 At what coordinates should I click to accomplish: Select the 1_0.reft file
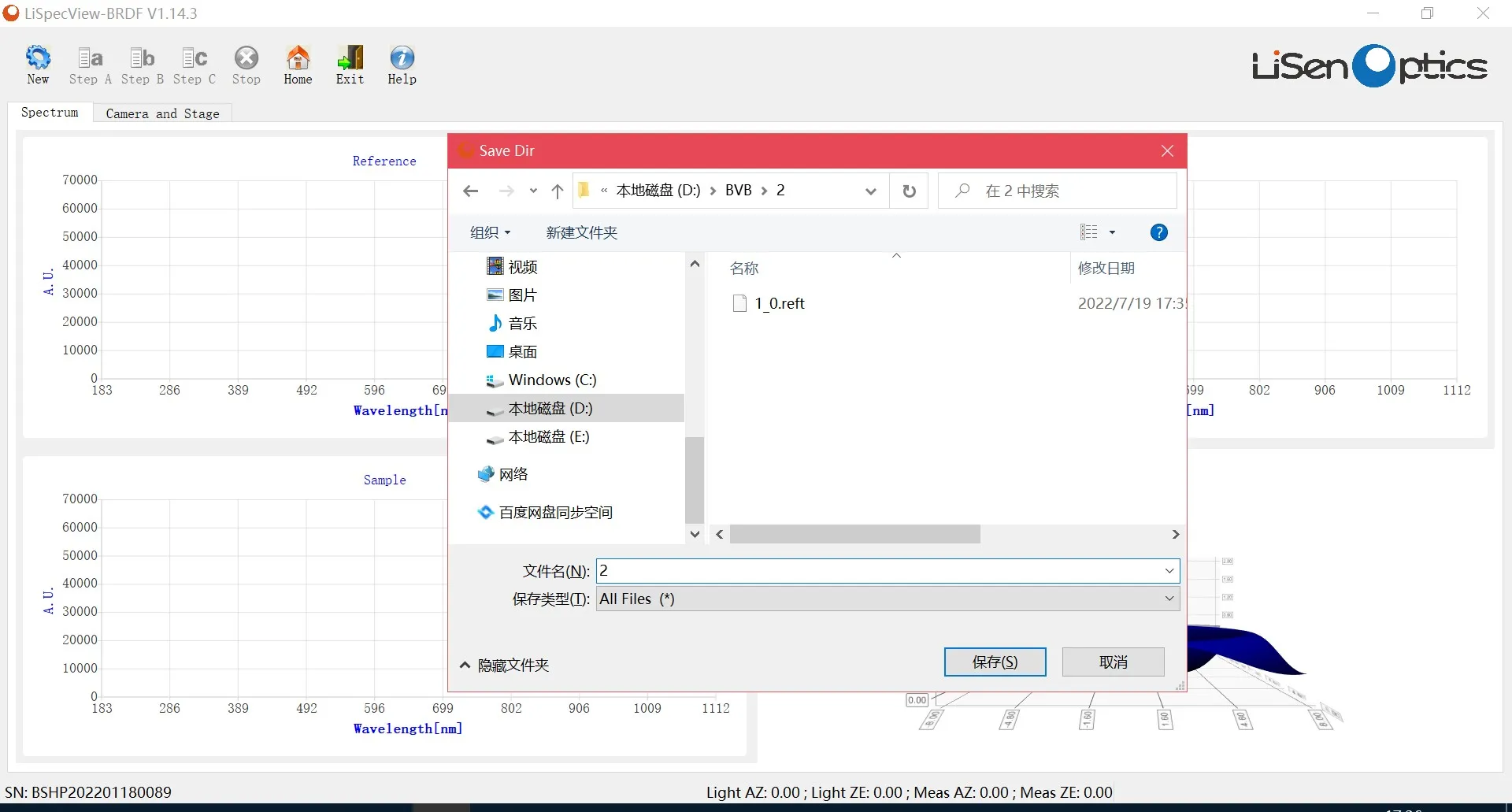click(x=779, y=303)
